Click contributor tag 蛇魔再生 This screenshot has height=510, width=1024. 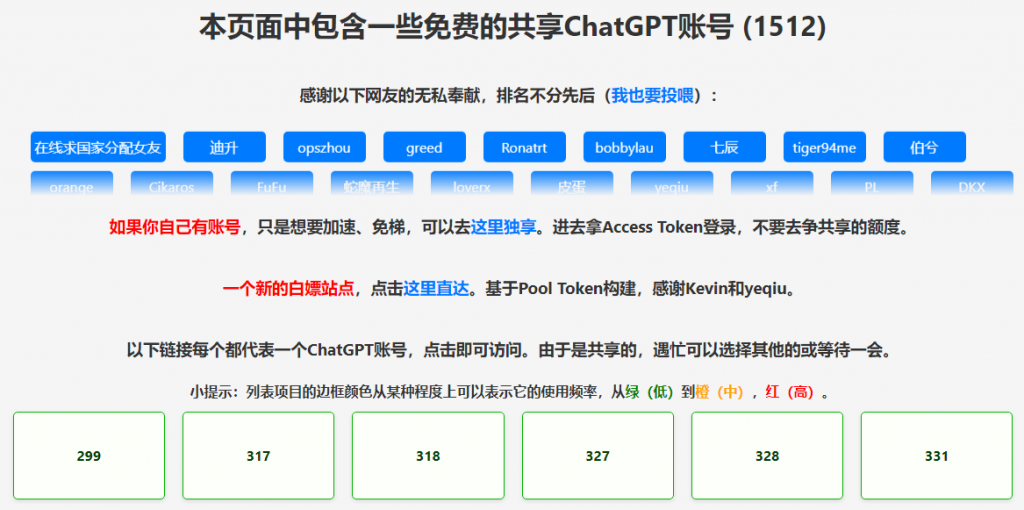[372, 183]
